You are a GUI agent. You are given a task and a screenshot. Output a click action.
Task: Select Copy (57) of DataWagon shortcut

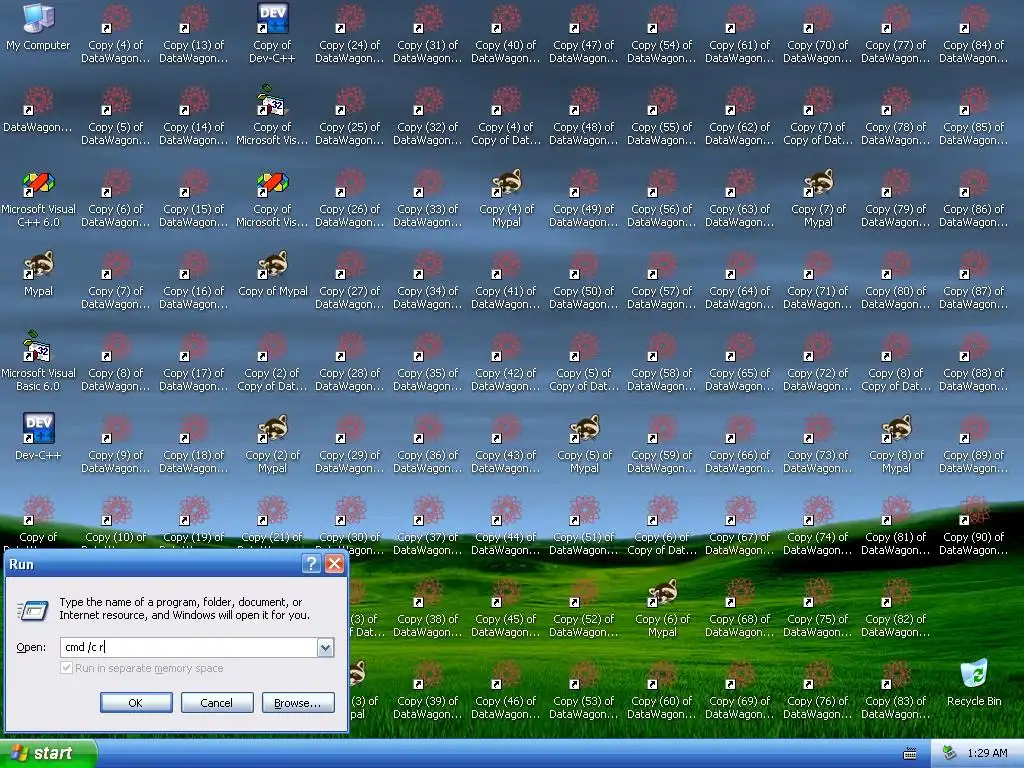point(662,280)
